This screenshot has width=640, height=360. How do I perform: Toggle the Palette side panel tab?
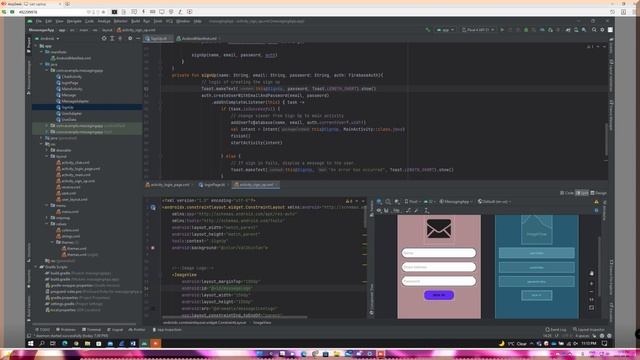pyautogui.click(x=371, y=209)
